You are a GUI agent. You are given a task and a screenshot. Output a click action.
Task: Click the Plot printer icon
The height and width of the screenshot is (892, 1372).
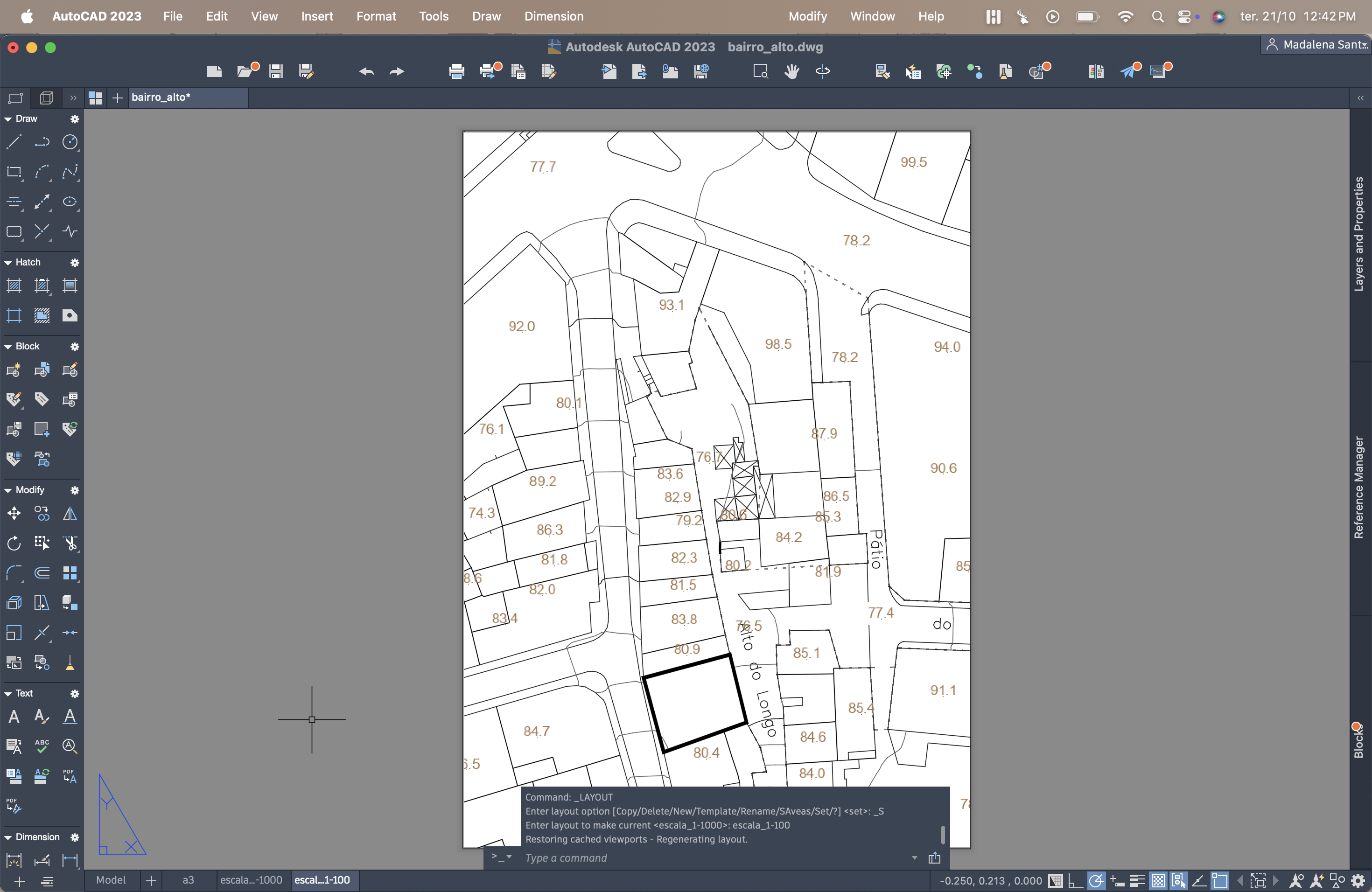point(456,71)
